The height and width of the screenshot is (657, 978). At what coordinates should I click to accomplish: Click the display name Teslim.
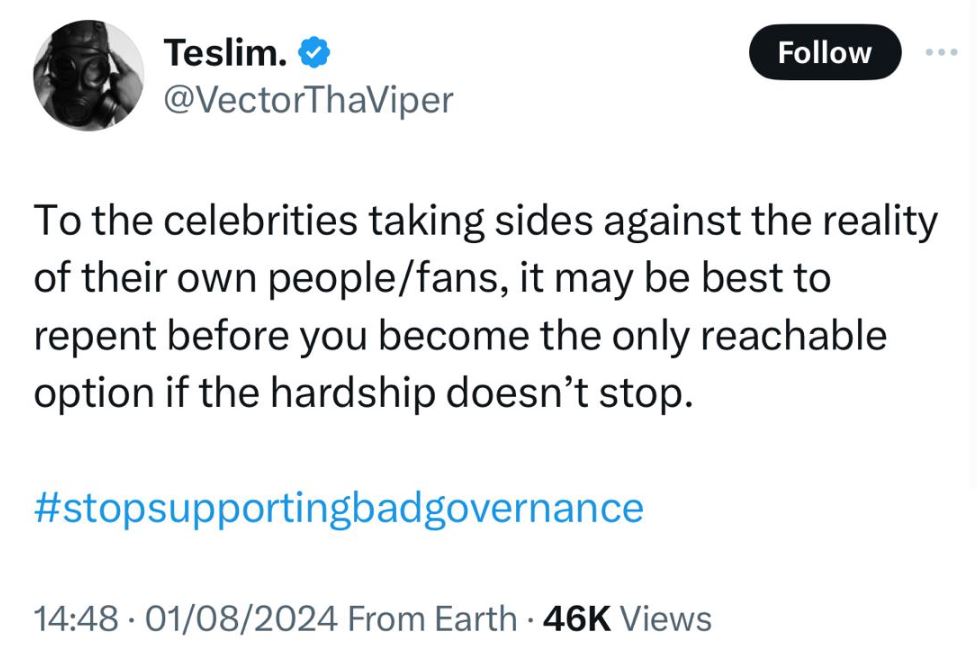coord(226,51)
